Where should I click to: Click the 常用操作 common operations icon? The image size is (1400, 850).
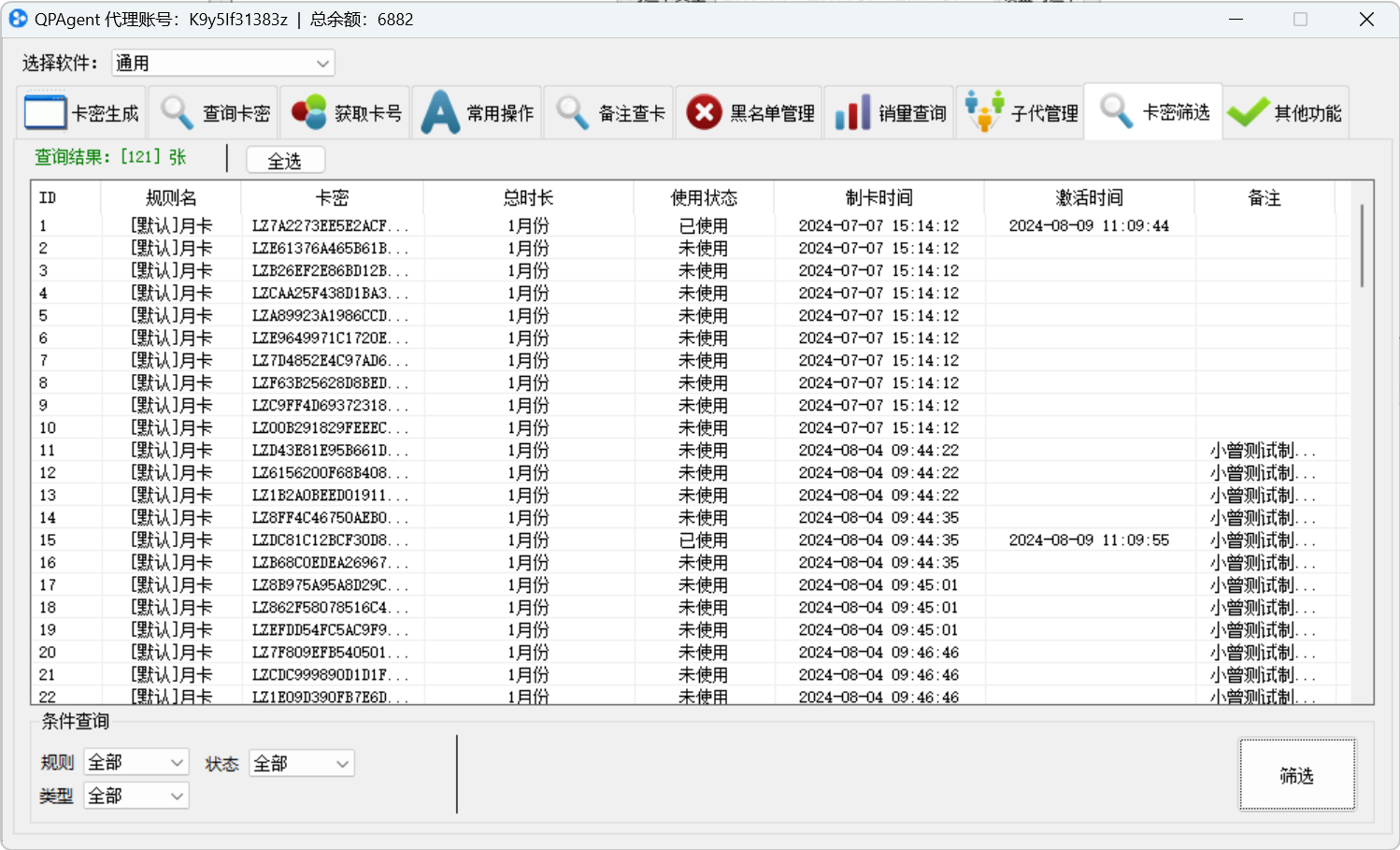tap(478, 111)
